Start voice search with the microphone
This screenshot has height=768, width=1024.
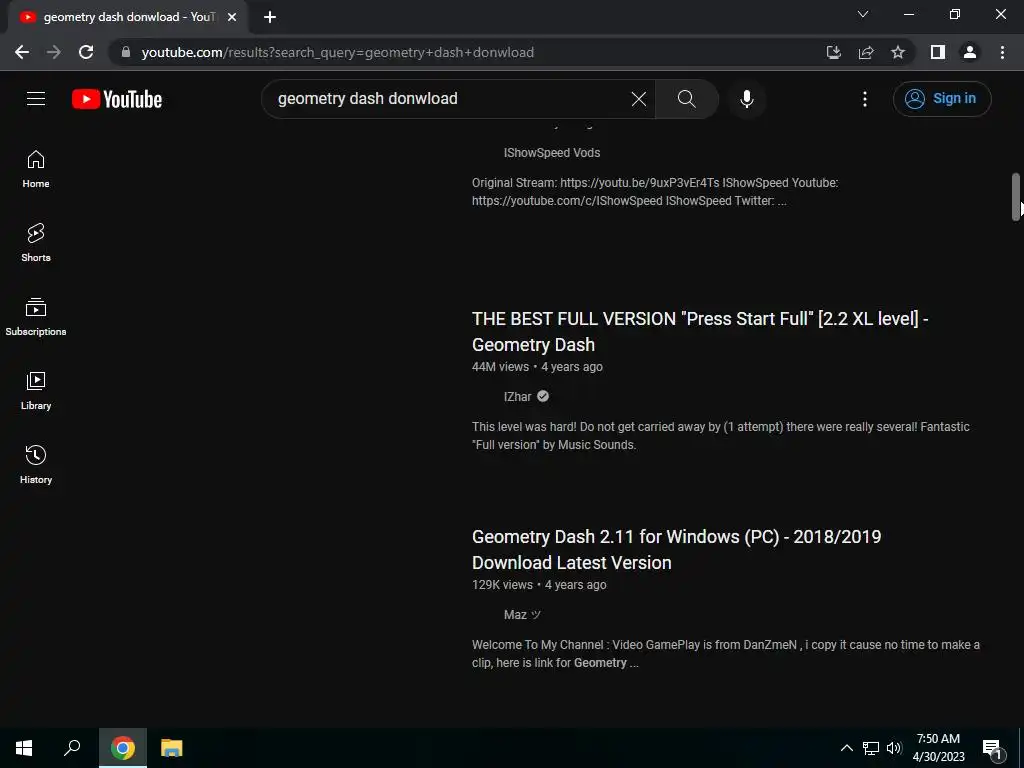[746, 99]
